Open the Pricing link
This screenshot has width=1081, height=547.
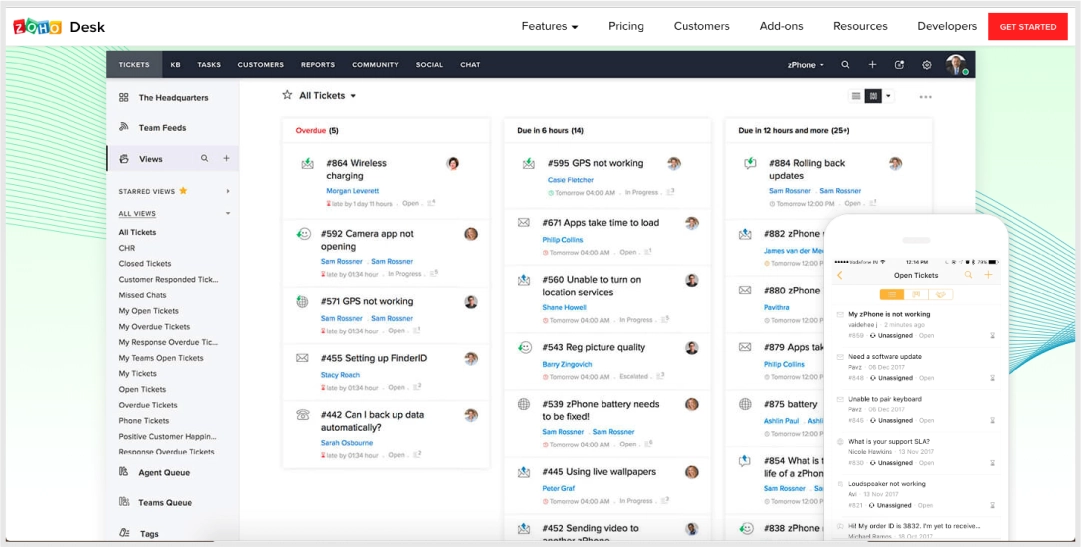tap(625, 26)
